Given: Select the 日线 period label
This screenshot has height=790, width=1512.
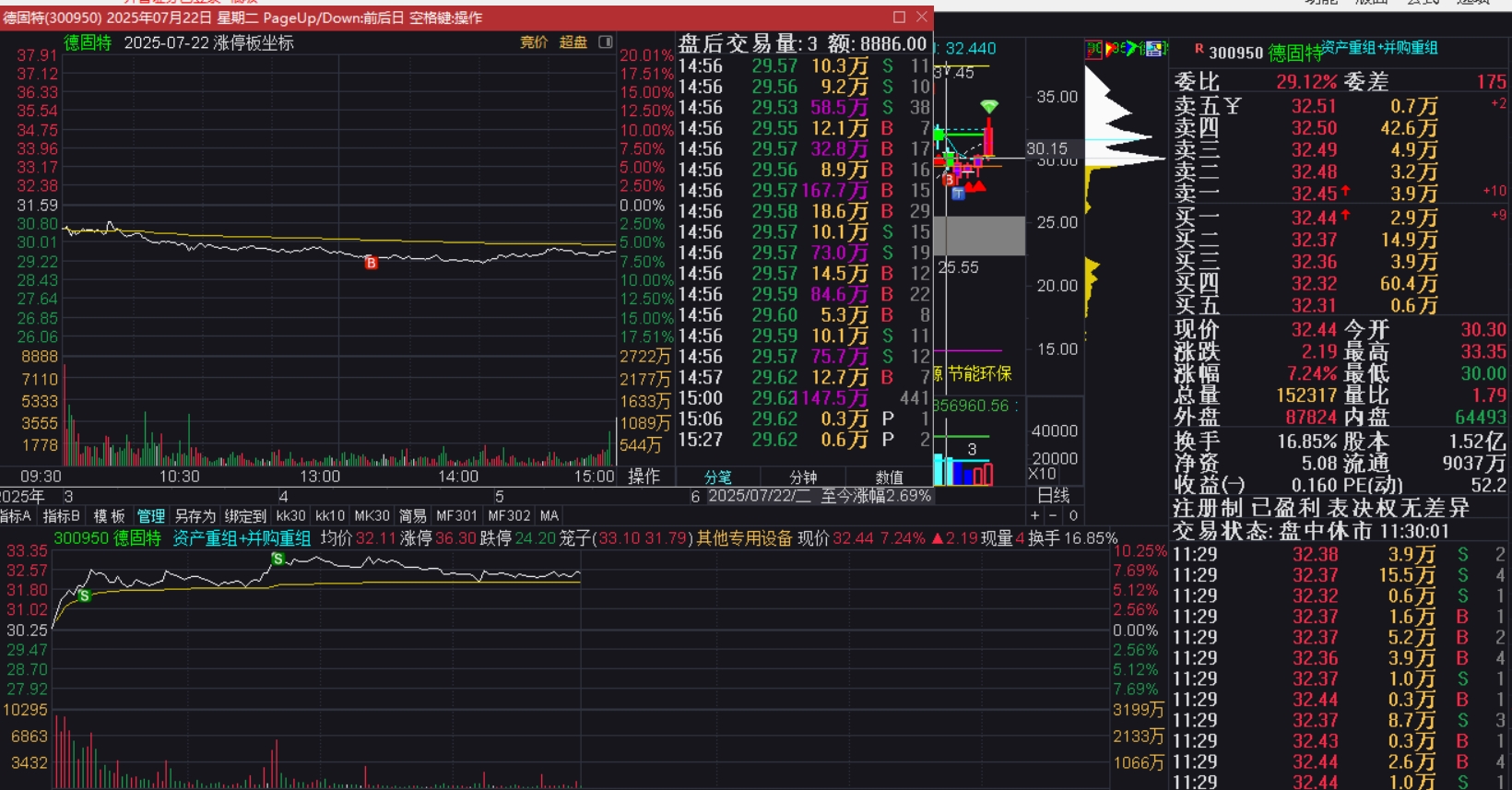Looking at the screenshot, I should point(1054,496).
